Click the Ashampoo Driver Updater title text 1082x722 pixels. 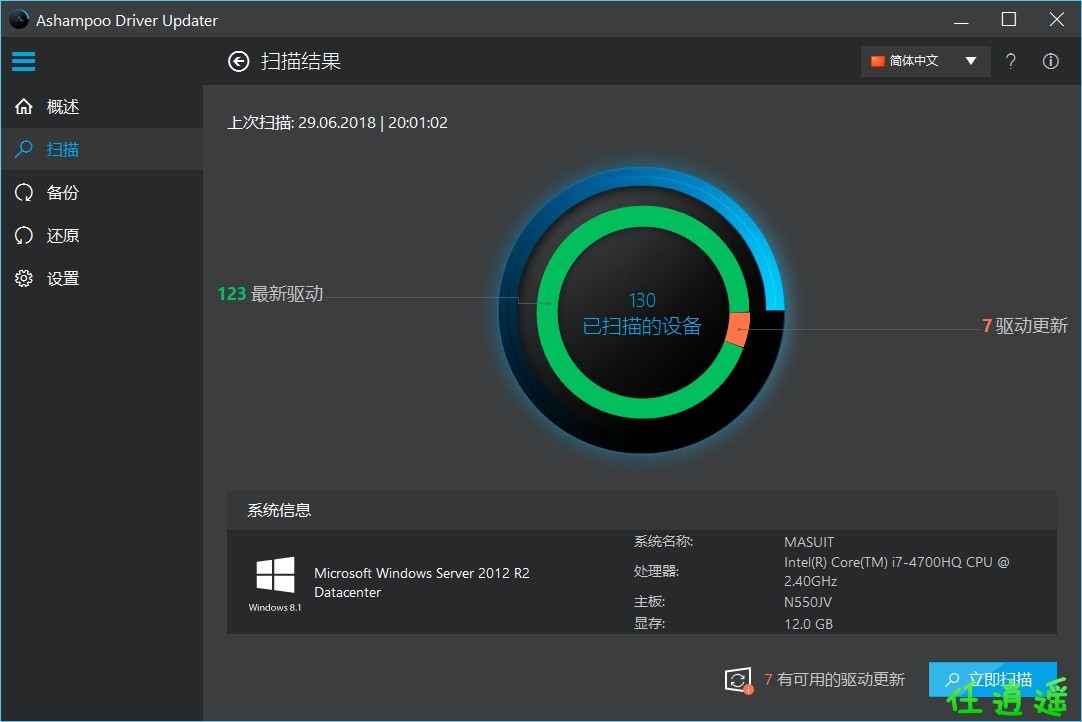[127, 21]
